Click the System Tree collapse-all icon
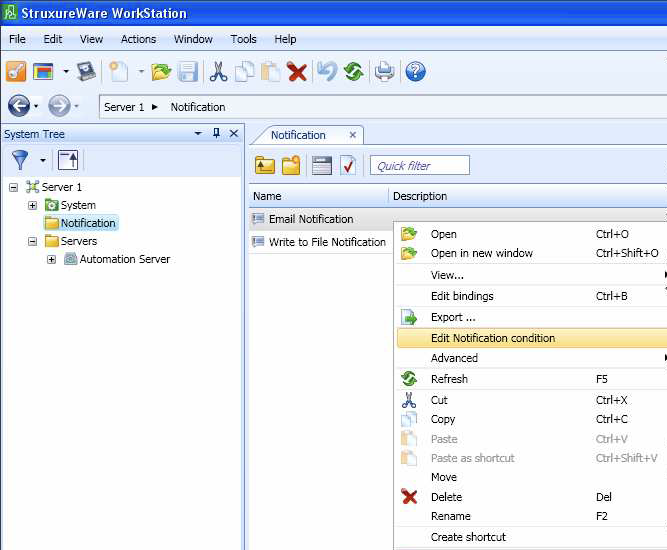The width and height of the screenshot is (667, 550). [68, 160]
